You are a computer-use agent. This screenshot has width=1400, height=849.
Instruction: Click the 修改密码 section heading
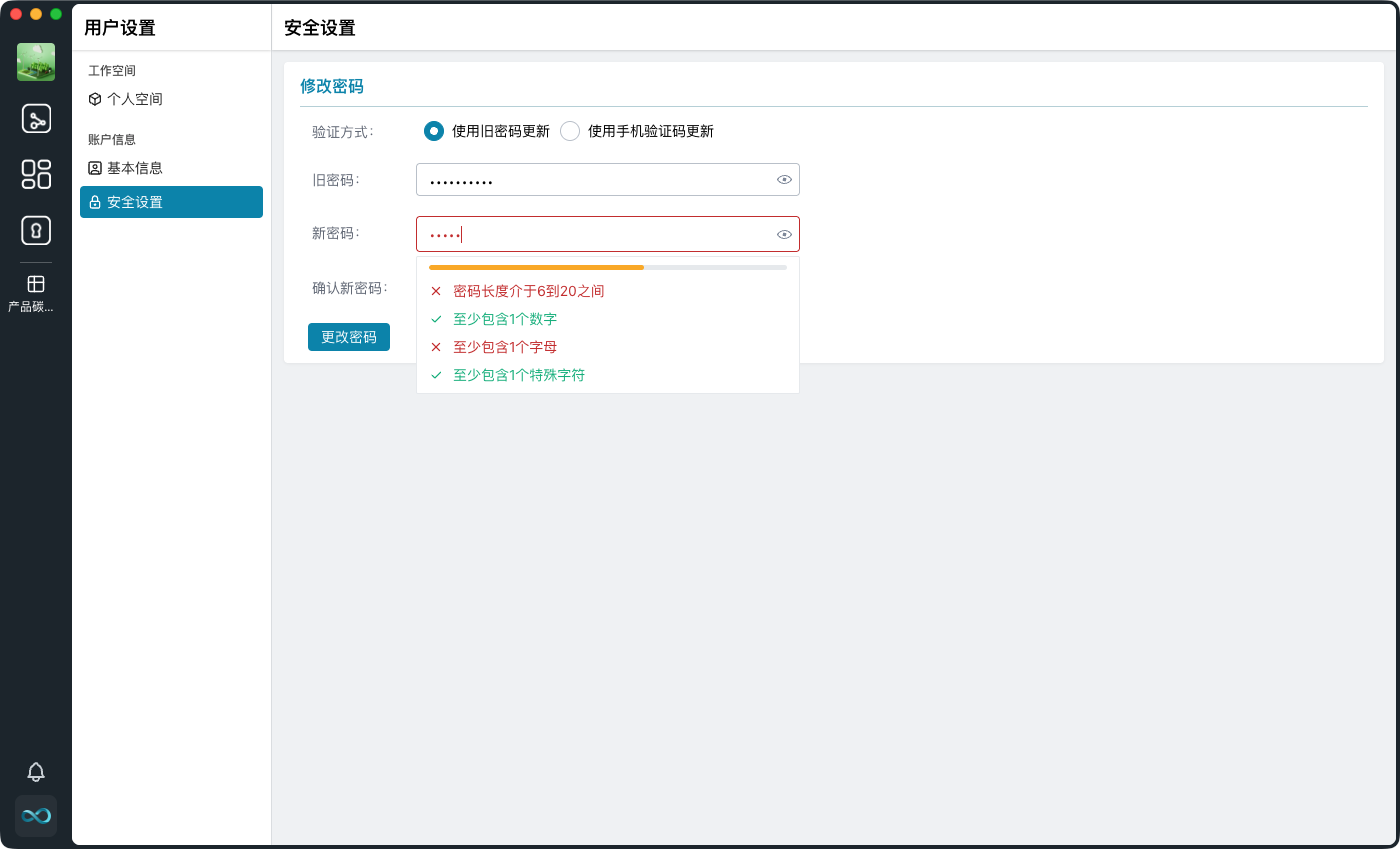pos(332,87)
